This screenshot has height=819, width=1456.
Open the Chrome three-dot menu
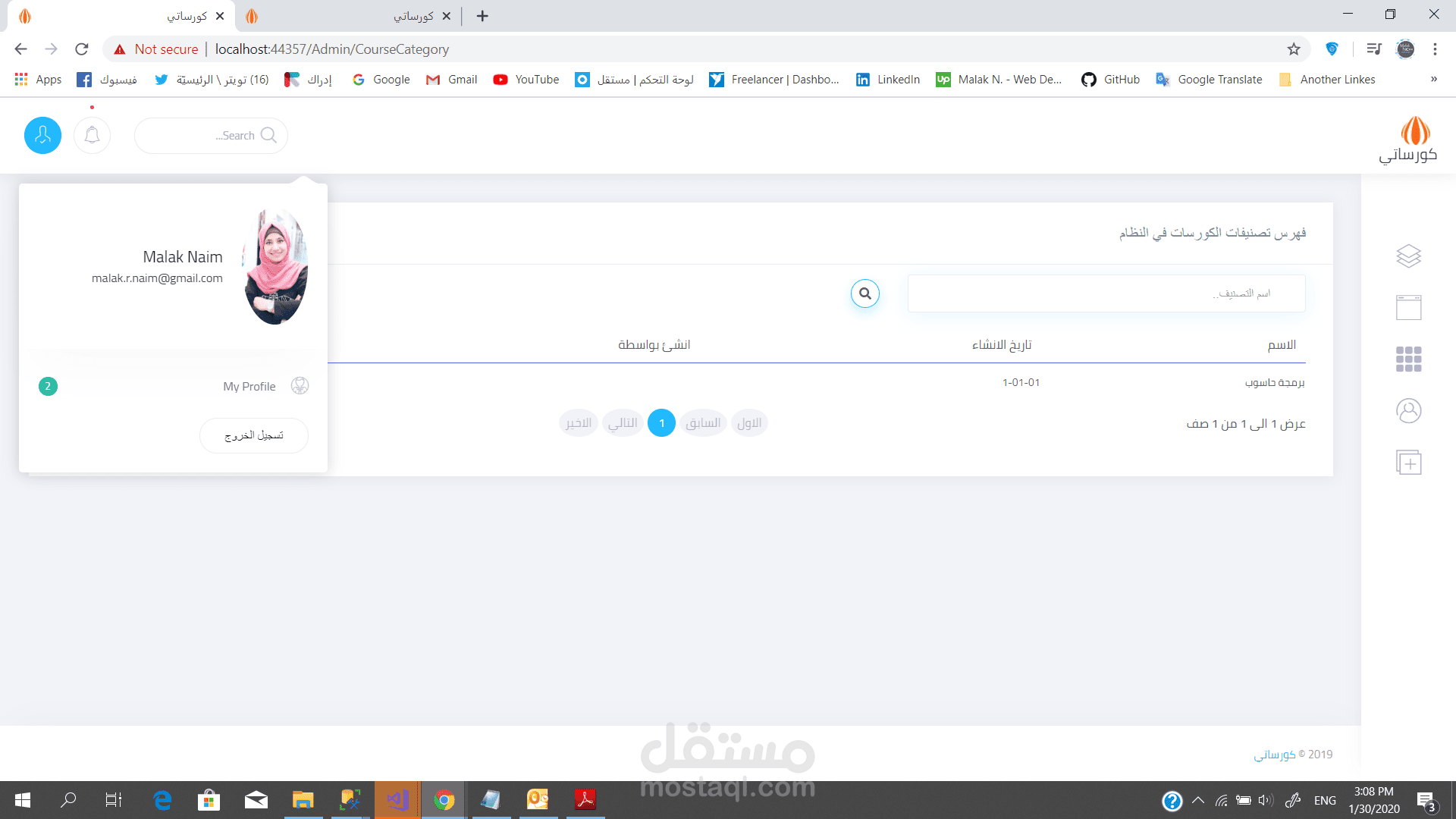(x=1435, y=49)
